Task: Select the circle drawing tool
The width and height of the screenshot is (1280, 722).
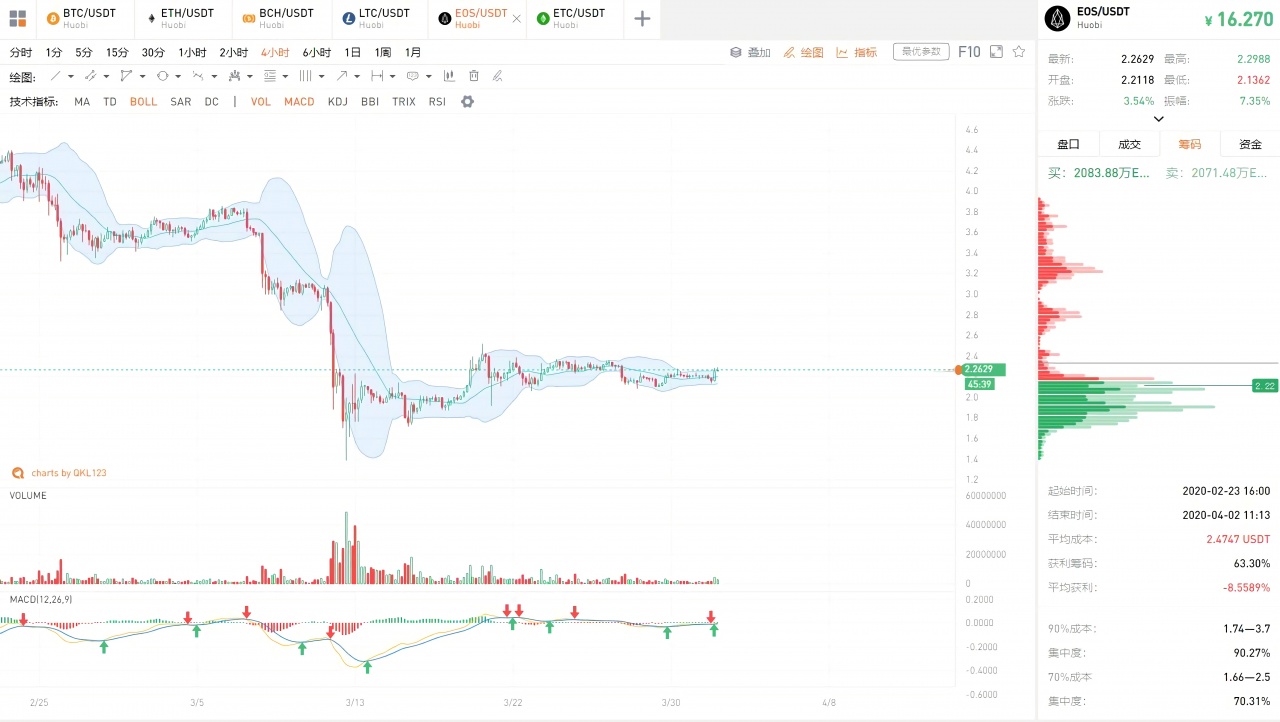Action: pyautogui.click(x=162, y=76)
